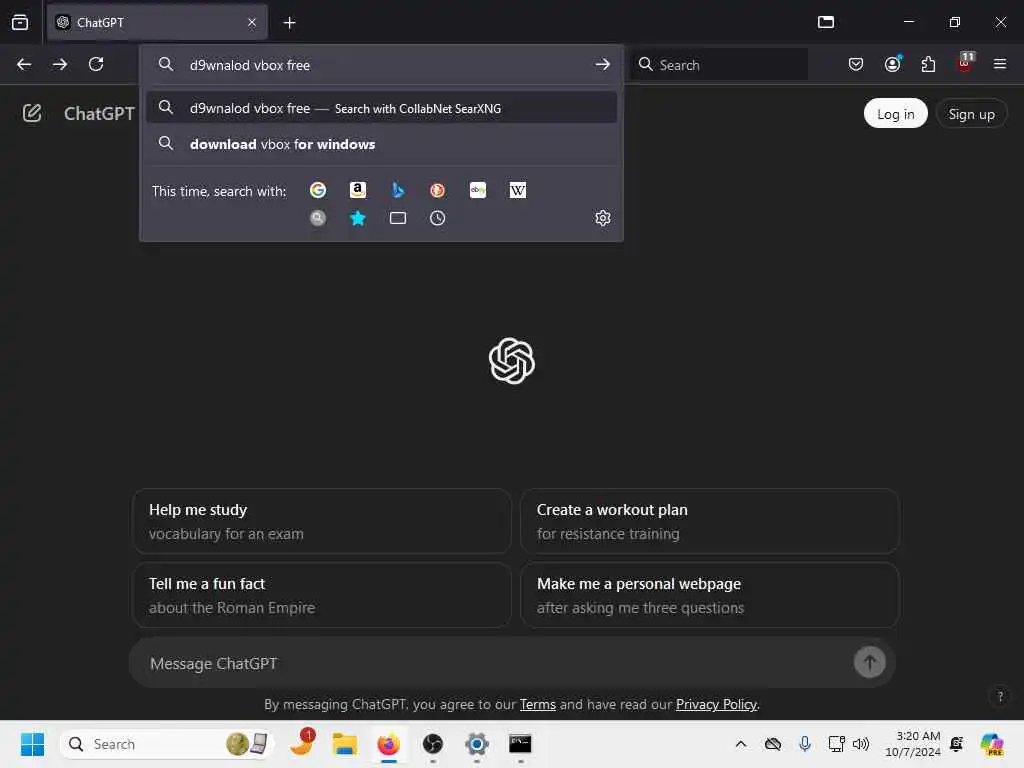Search open tabs using the tab icon

pyautogui.click(x=398, y=218)
